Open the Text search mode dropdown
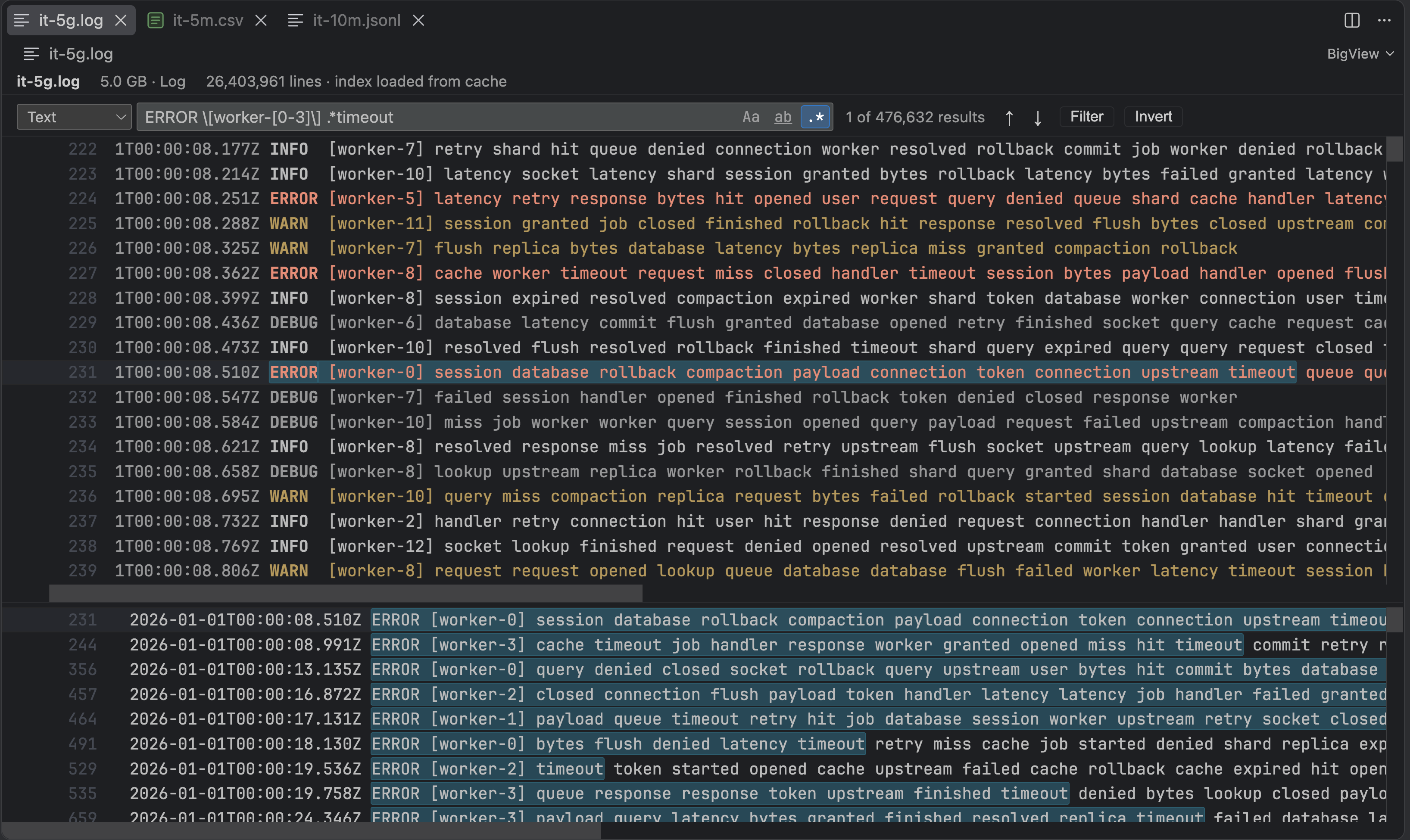 pyautogui.click(x=74, y=117)
